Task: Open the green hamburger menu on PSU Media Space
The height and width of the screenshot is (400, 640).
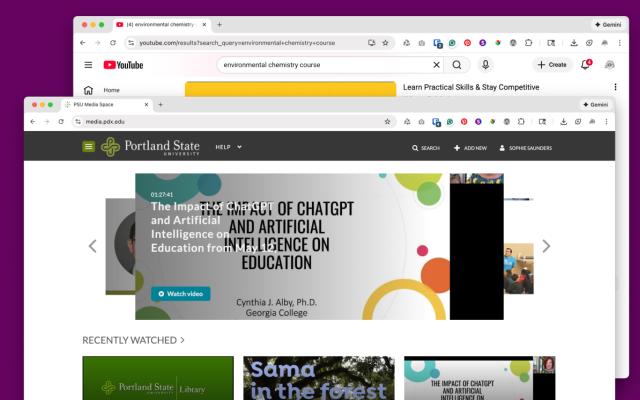Action: coord(89,147)
